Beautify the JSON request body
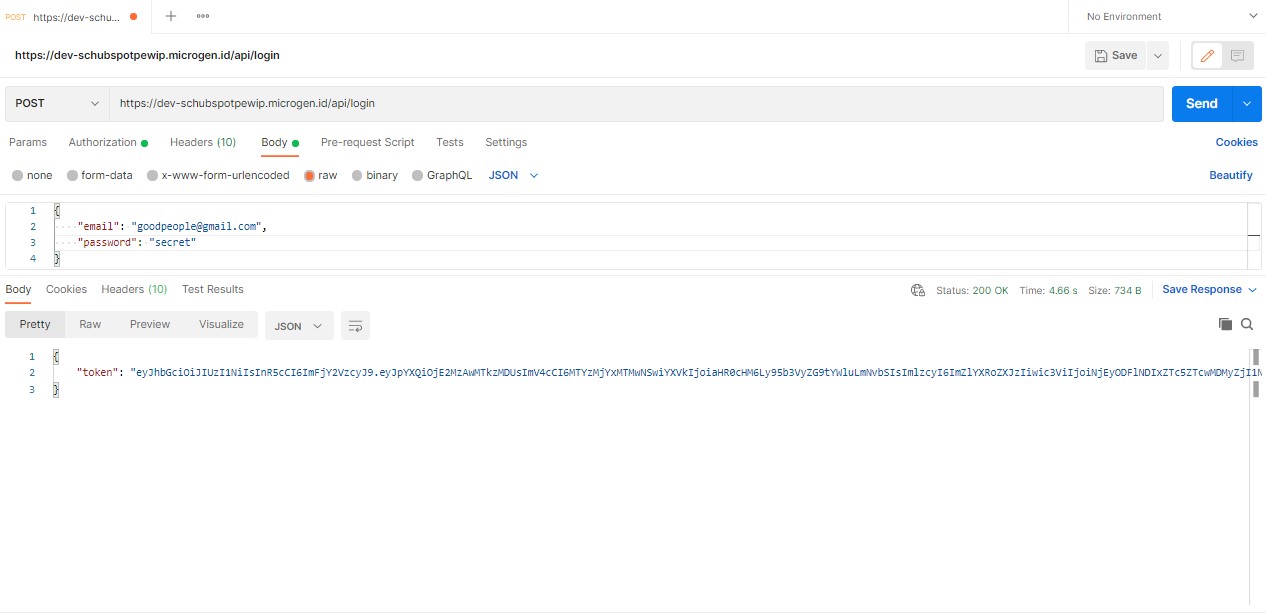The width and height of the screenshot is (1266, 613). coord(1230,175)
